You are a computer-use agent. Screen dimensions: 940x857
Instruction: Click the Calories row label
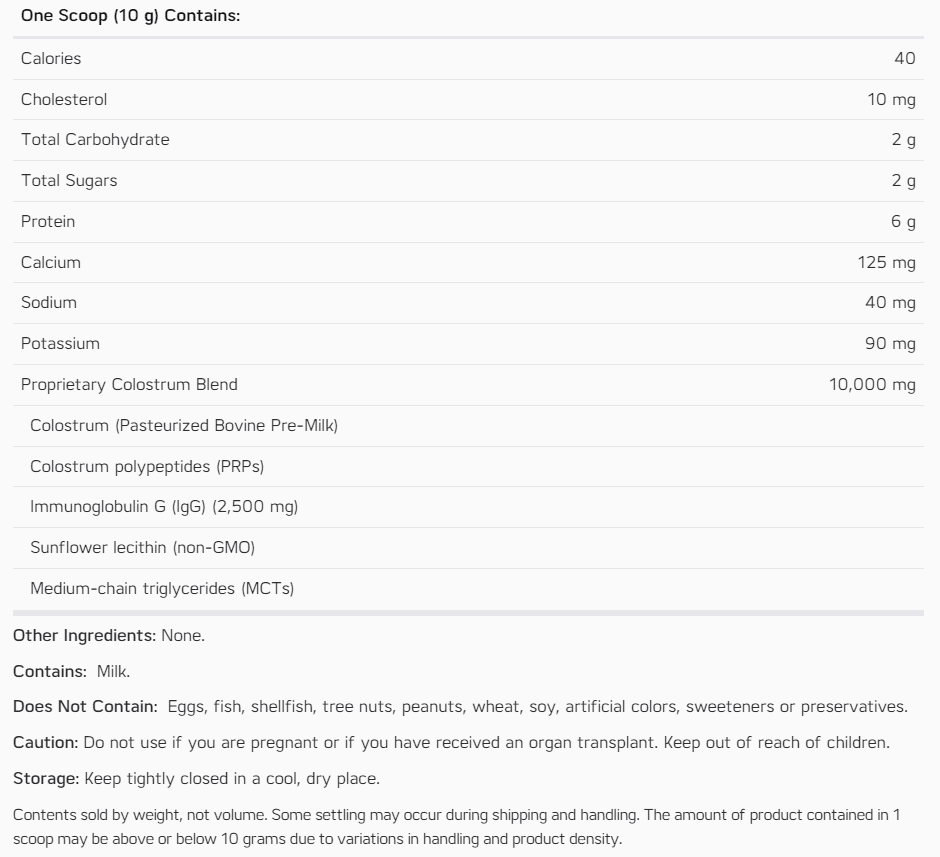coord(51,58)
